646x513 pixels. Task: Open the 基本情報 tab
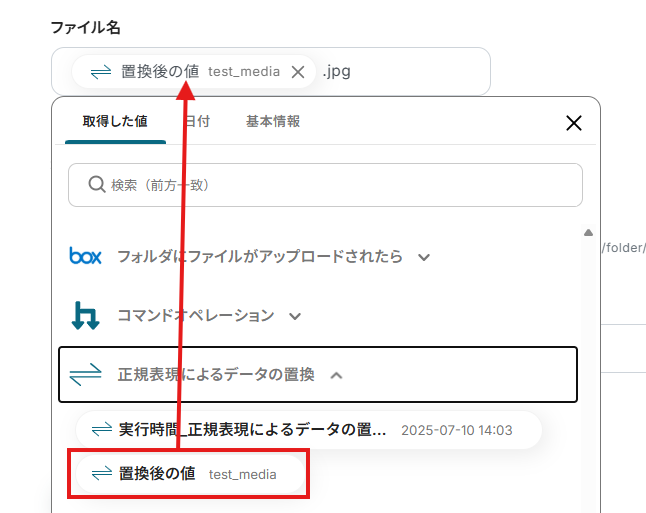(x=273, y=122)
